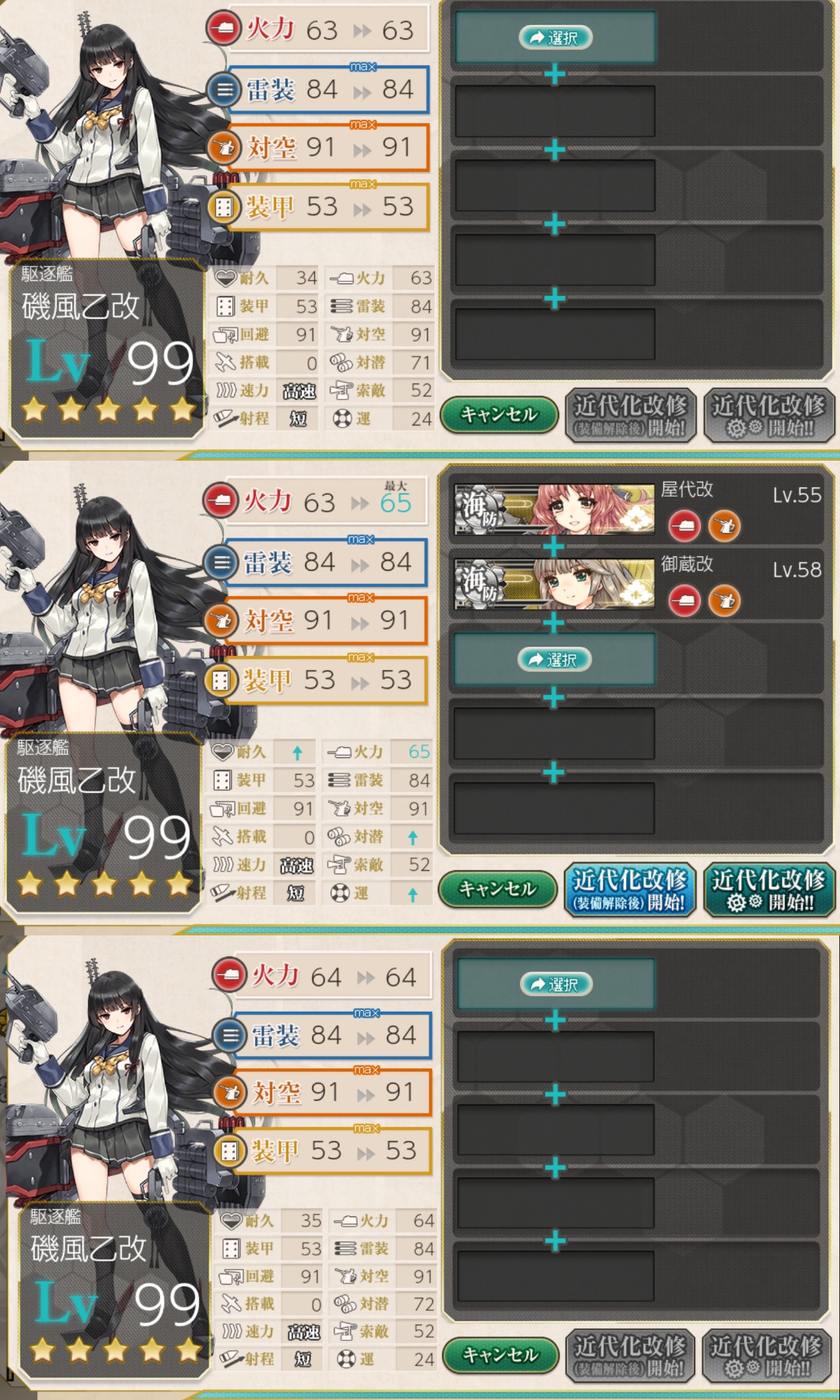Click firepower icon on 火力 63→65 row
This screenshot has height=1400, width=840.
tap(221, 501)
